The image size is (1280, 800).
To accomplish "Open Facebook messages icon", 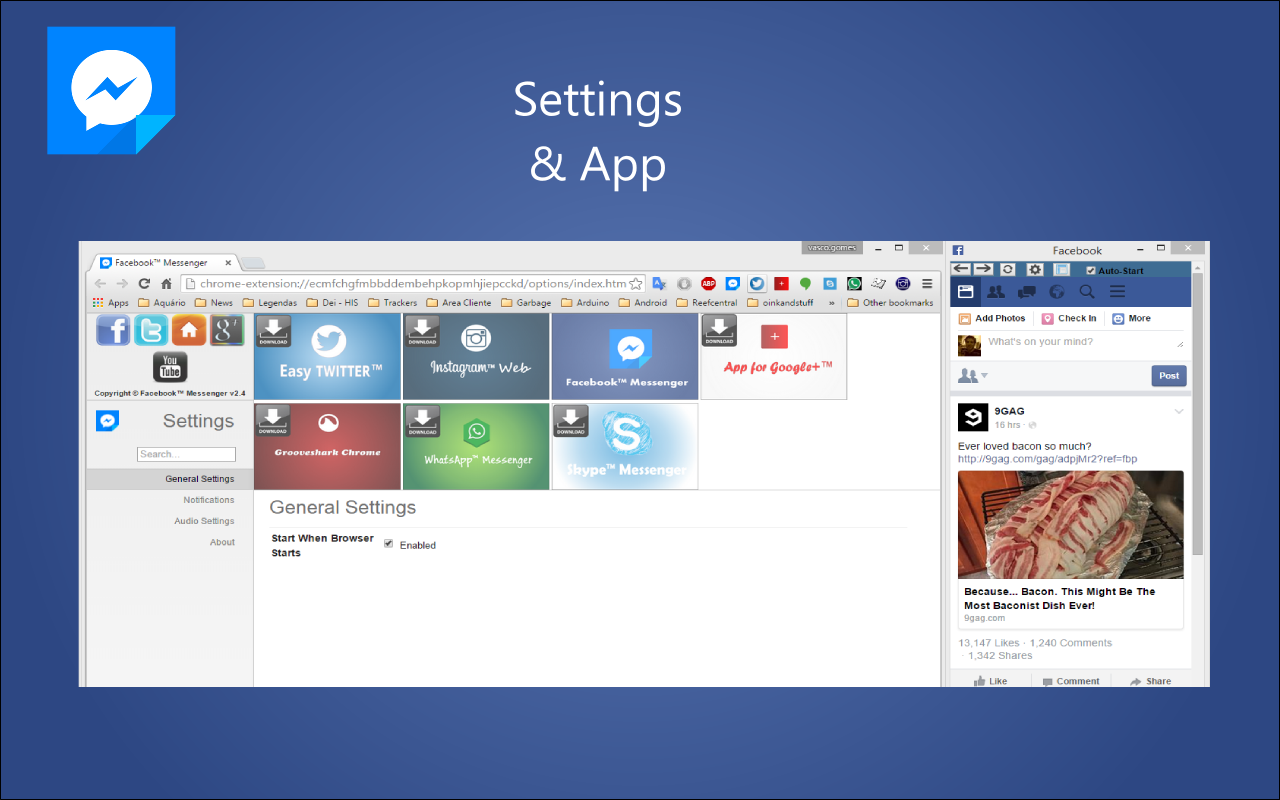I will (x=1026, y=292).
